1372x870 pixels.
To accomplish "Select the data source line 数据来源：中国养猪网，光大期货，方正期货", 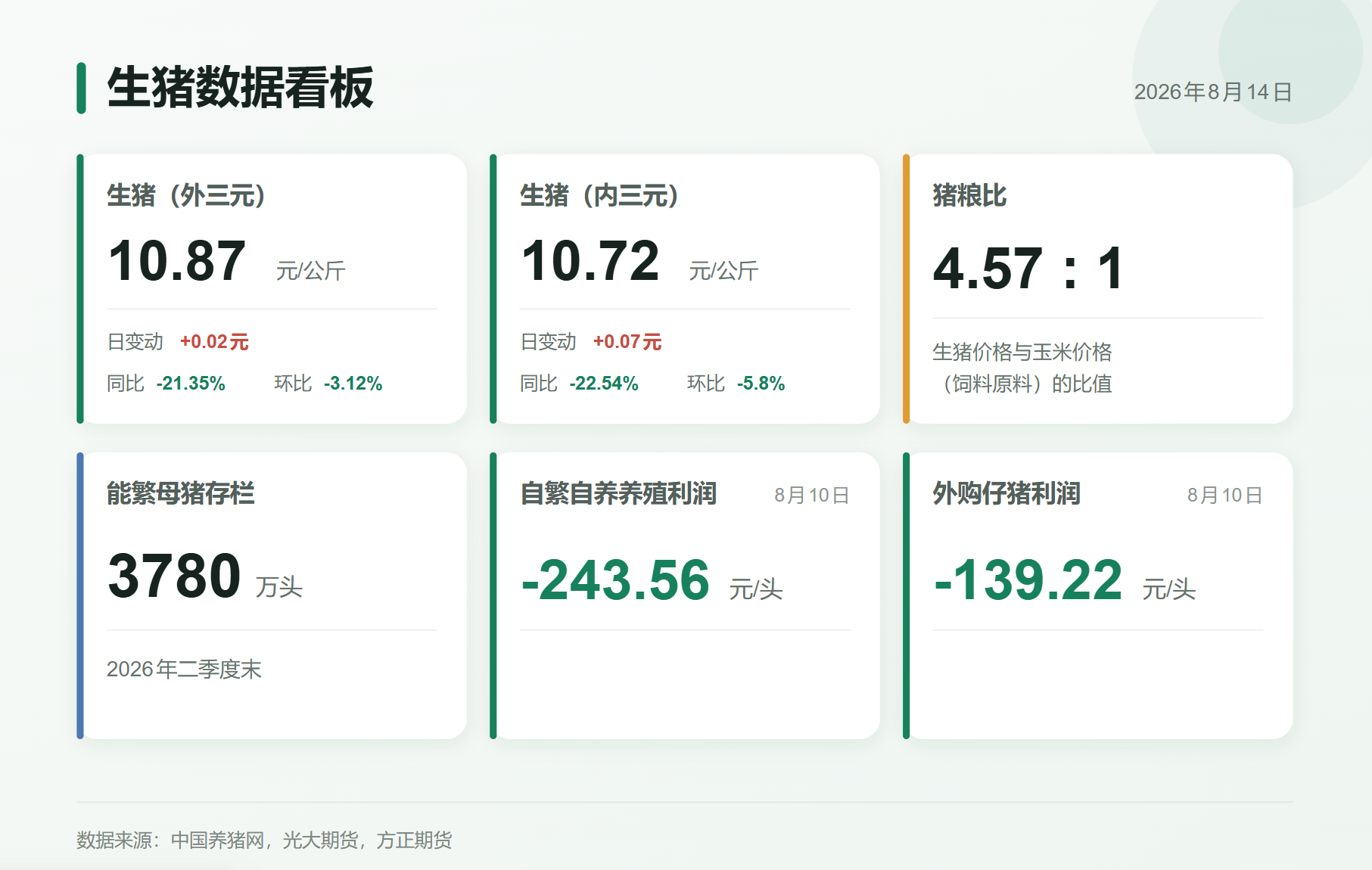I will tap(264, 840).
